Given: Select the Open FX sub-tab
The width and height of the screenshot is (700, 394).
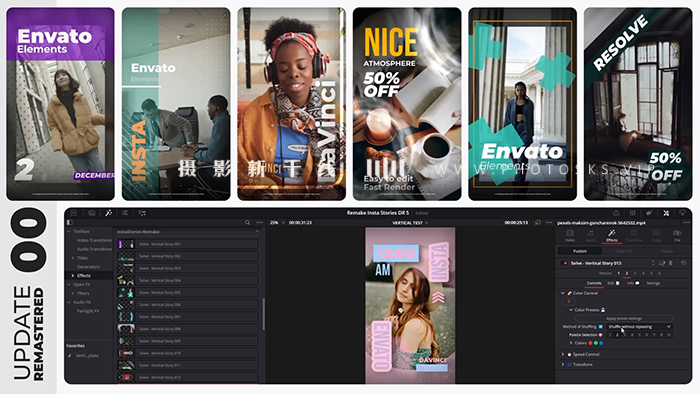Looking at the screenshot, I should click(x=624, y=251).
